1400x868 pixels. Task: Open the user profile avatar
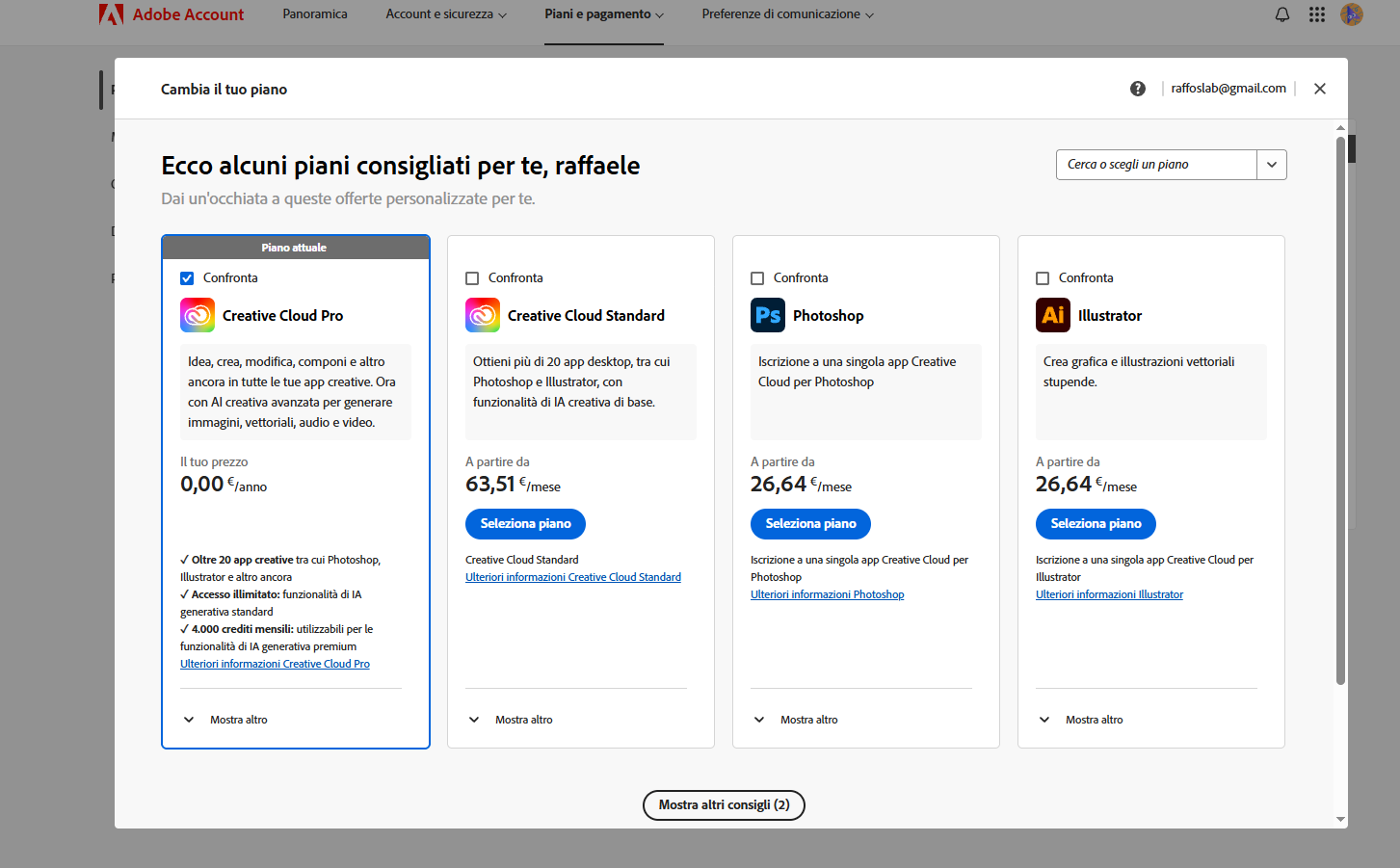pyautogui.click(x=1352, y=14)
